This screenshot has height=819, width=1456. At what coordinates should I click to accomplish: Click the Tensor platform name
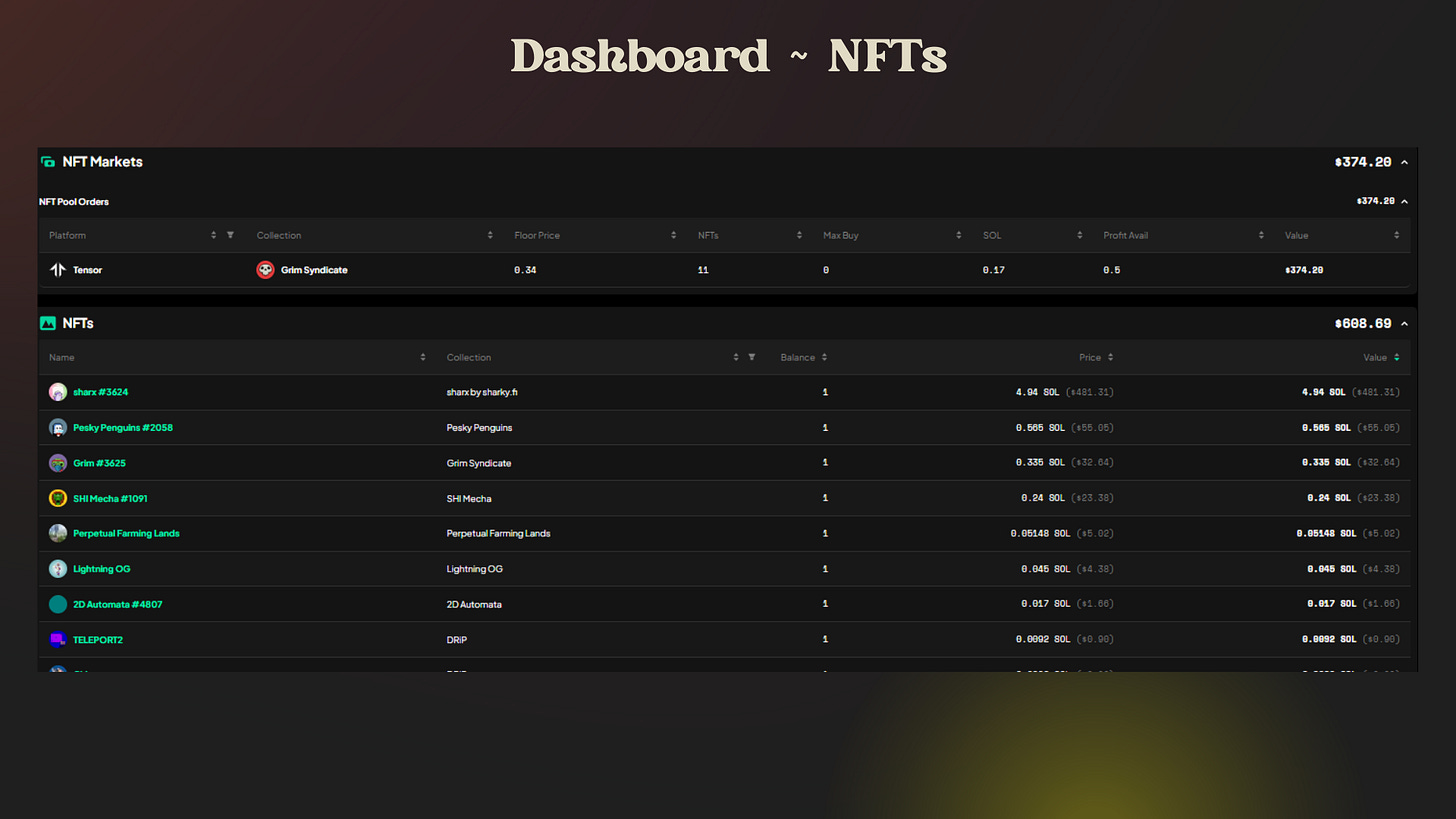tap(87, 270)
